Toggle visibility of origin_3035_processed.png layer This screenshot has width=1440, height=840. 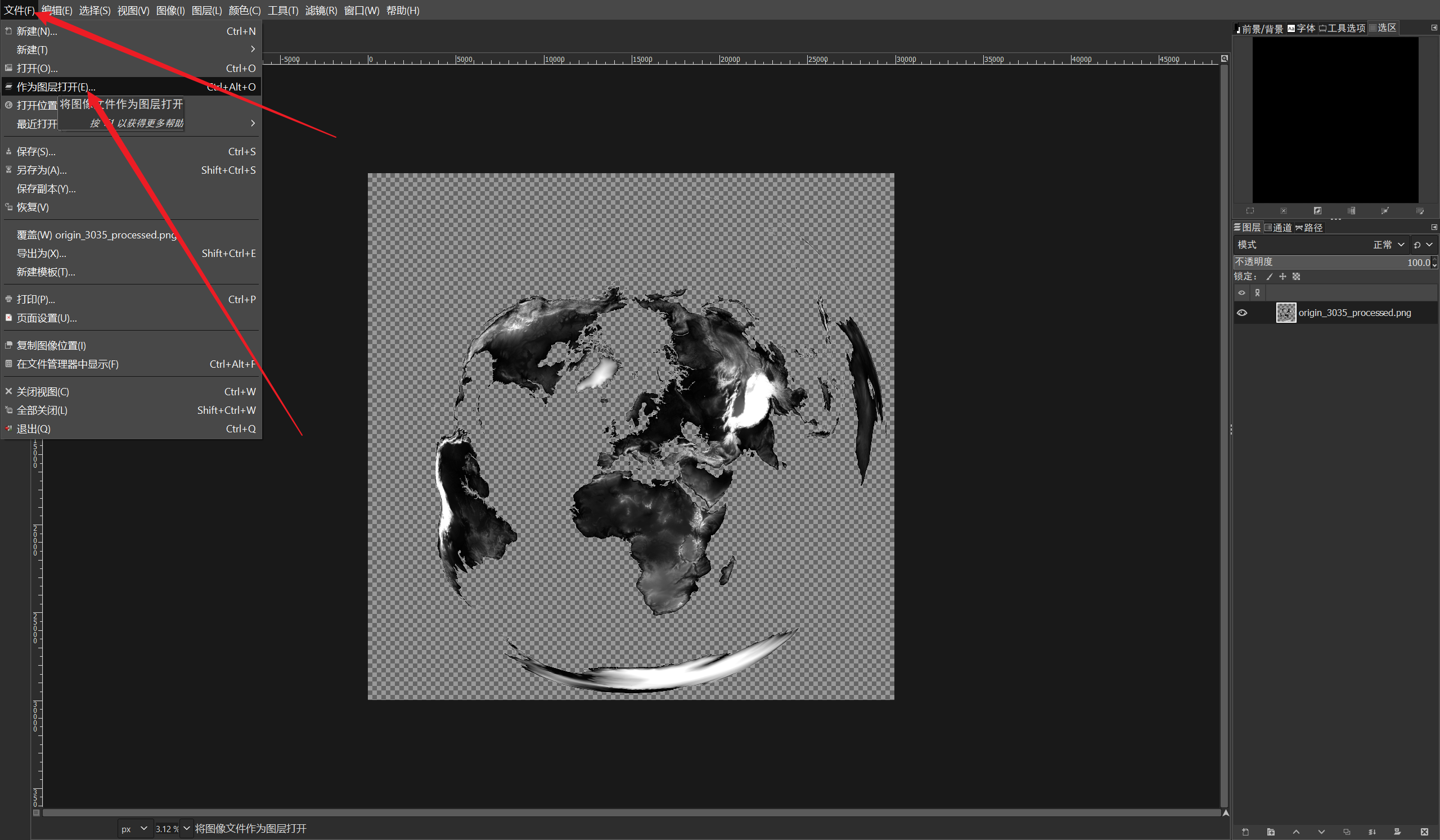pos(1241,313)
